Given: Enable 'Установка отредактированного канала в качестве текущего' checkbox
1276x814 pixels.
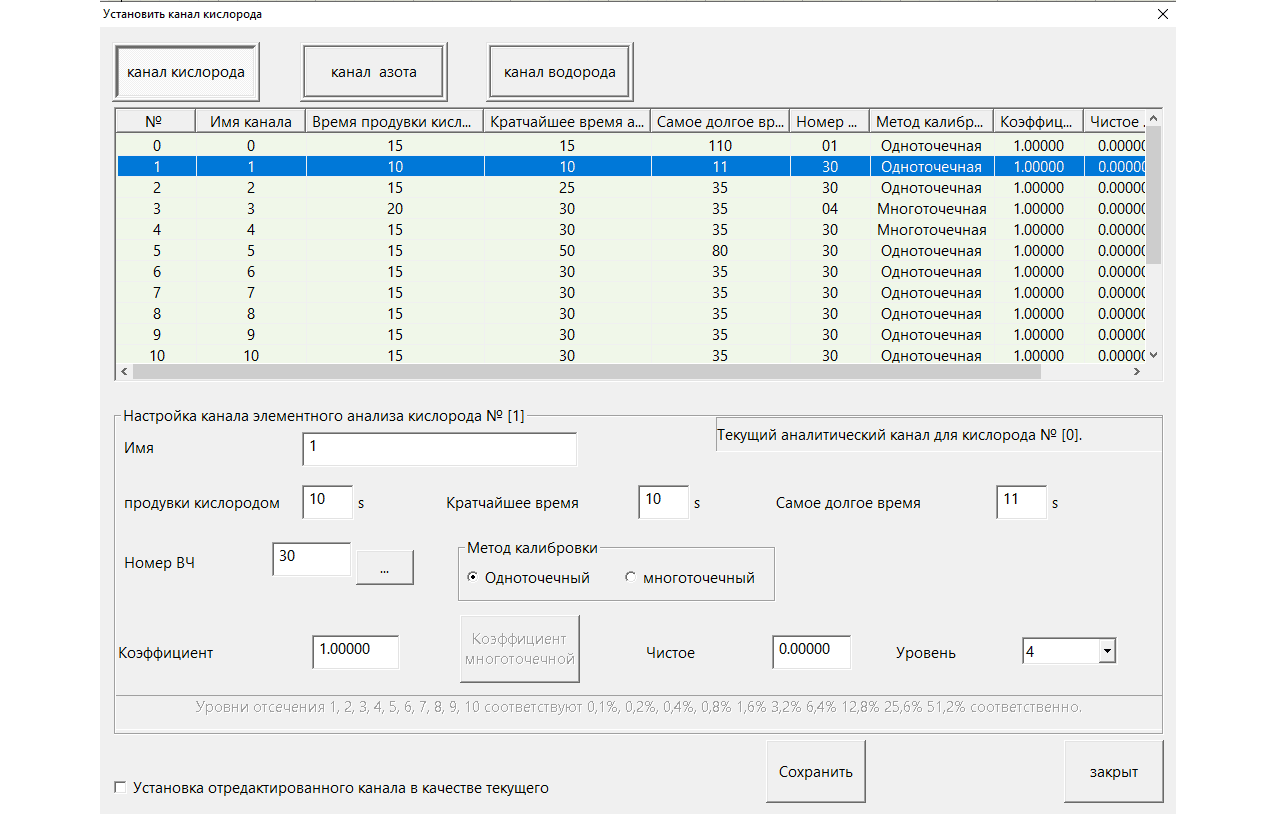Looking at the screenshot, I should click(121, 788).
